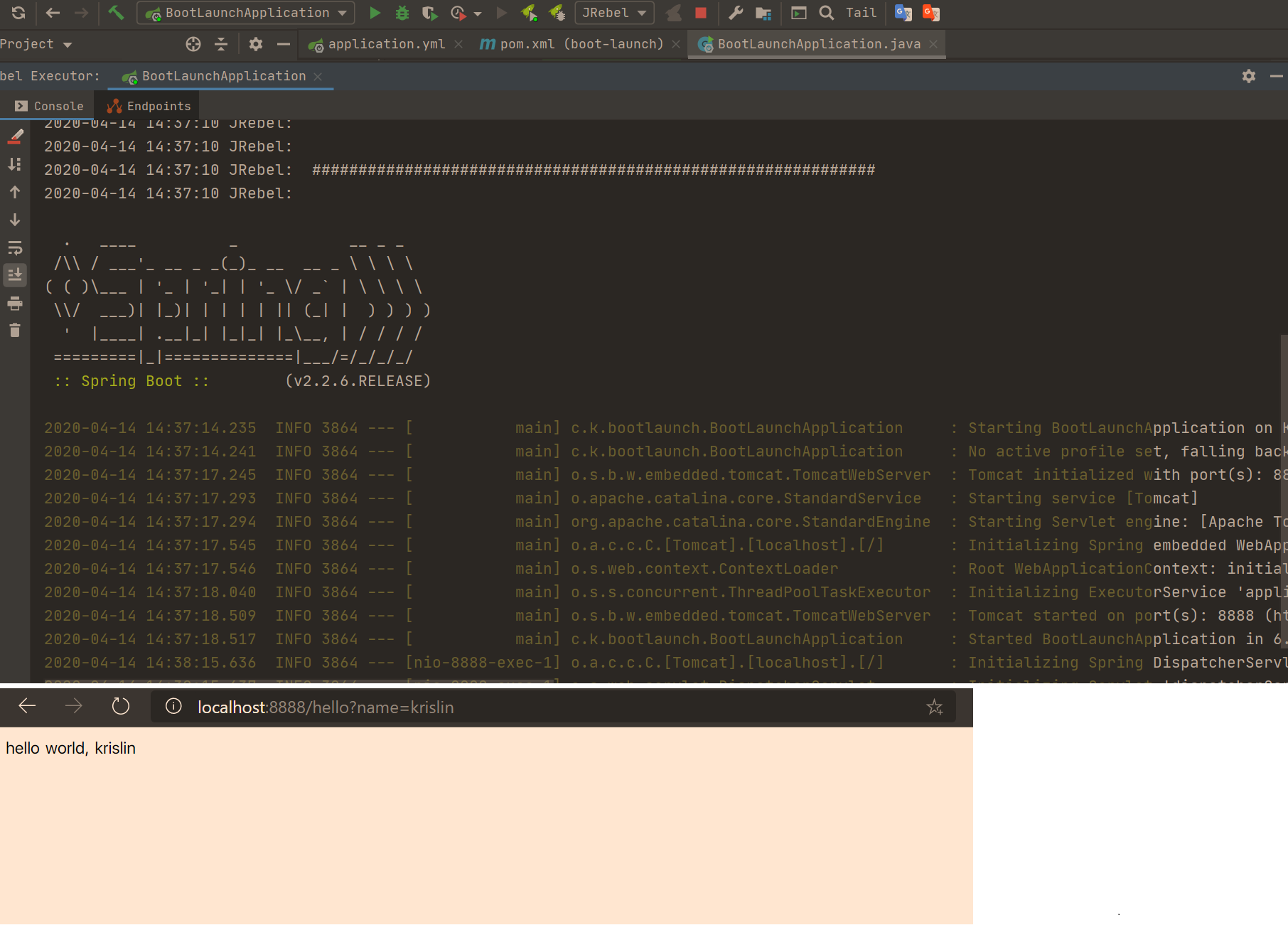1288x930 pixels.
Task: Click the profiler run icon
Action: click(458, 13)
